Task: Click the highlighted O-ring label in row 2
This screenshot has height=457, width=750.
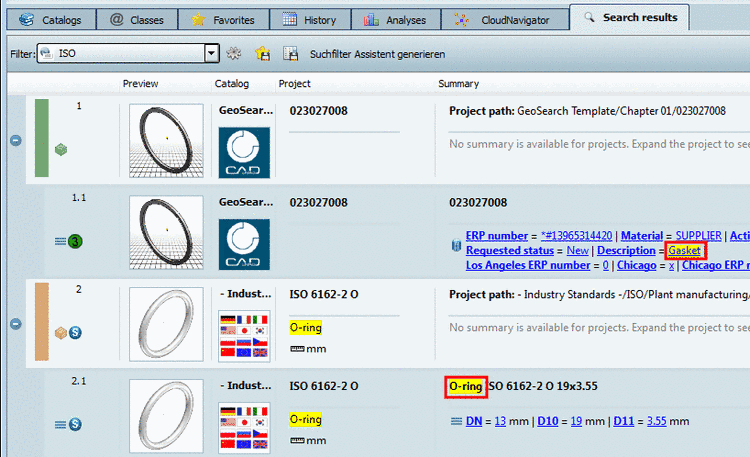Action: [x=306, y=327]
